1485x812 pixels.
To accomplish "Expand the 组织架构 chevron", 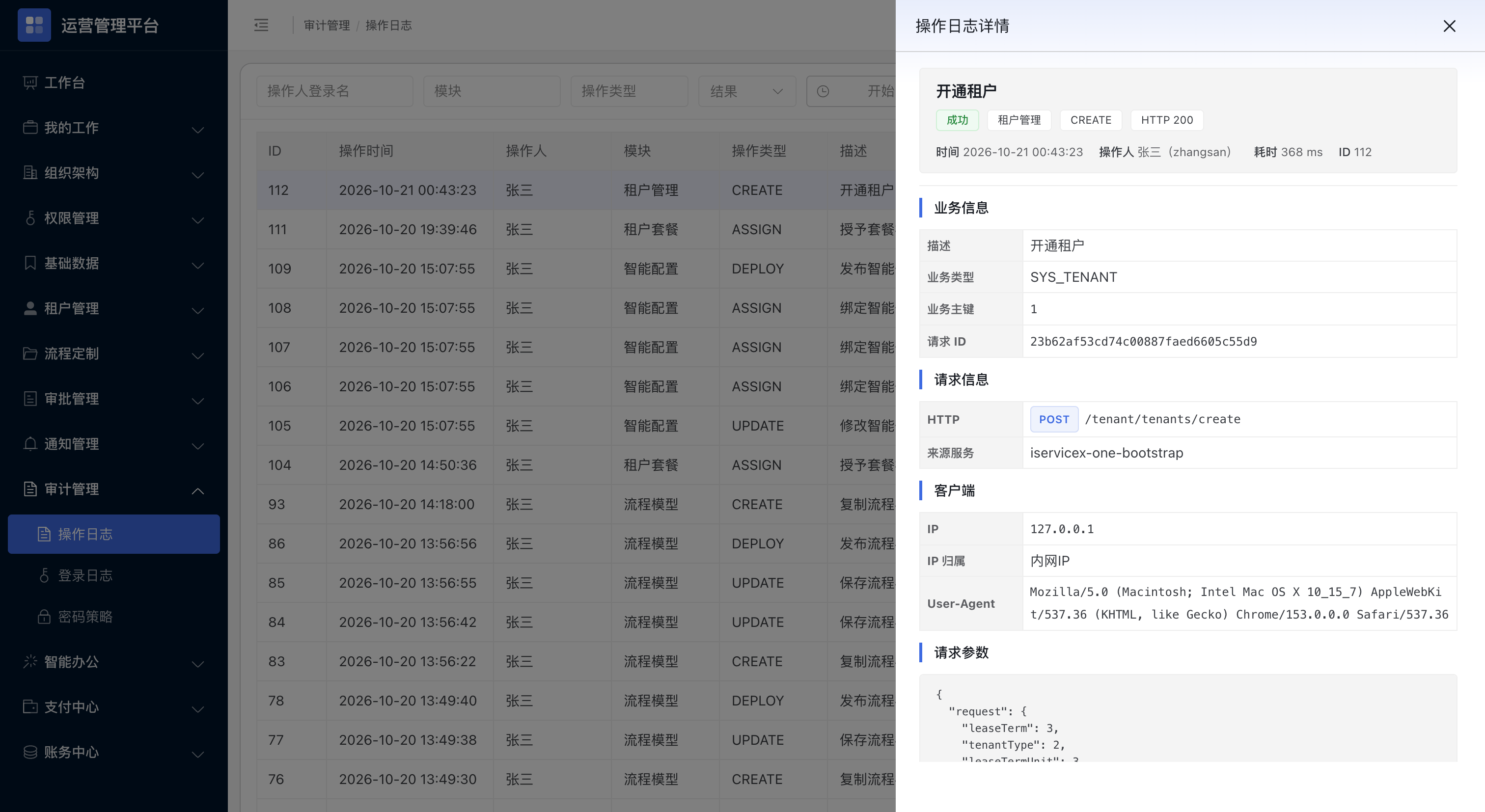I will (198, 175).
